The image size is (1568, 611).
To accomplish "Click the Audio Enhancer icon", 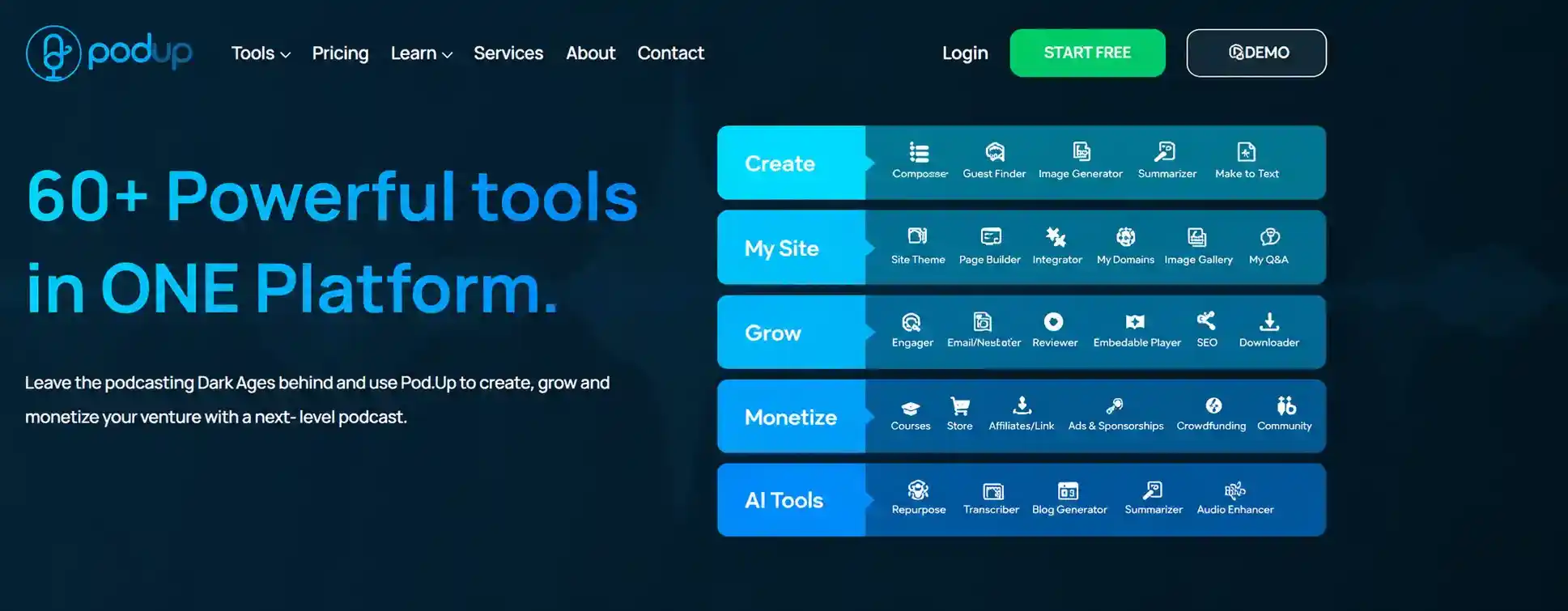I will coord(1234,490).
